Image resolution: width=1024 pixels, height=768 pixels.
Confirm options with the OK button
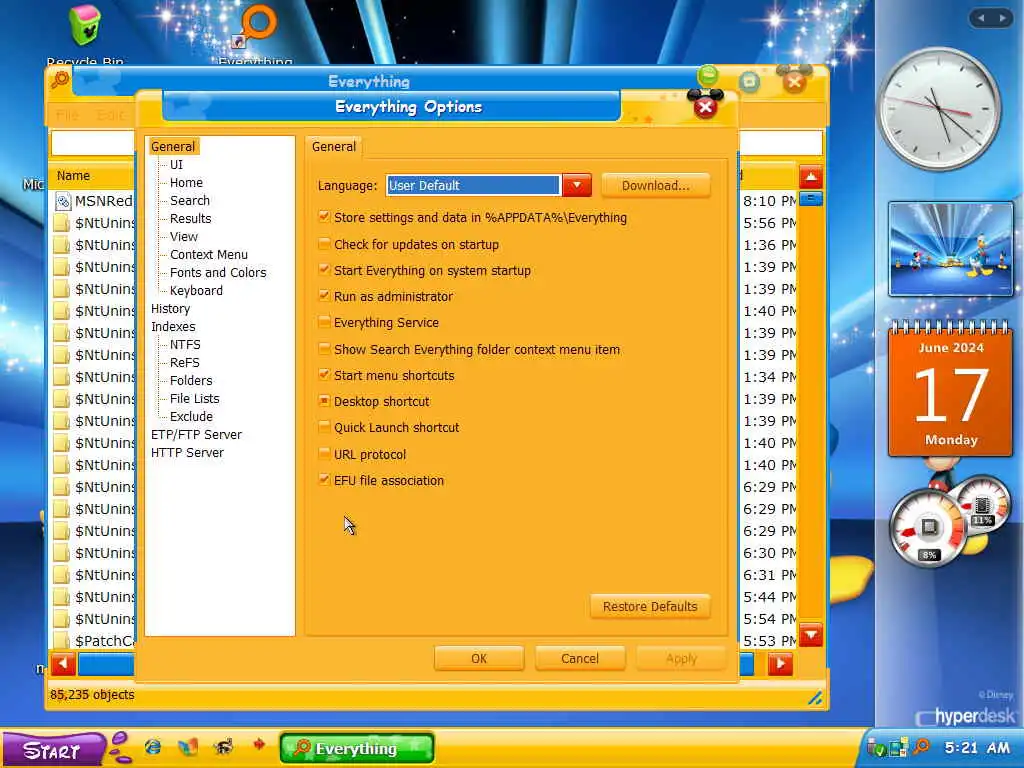click(x=479, y=658)
